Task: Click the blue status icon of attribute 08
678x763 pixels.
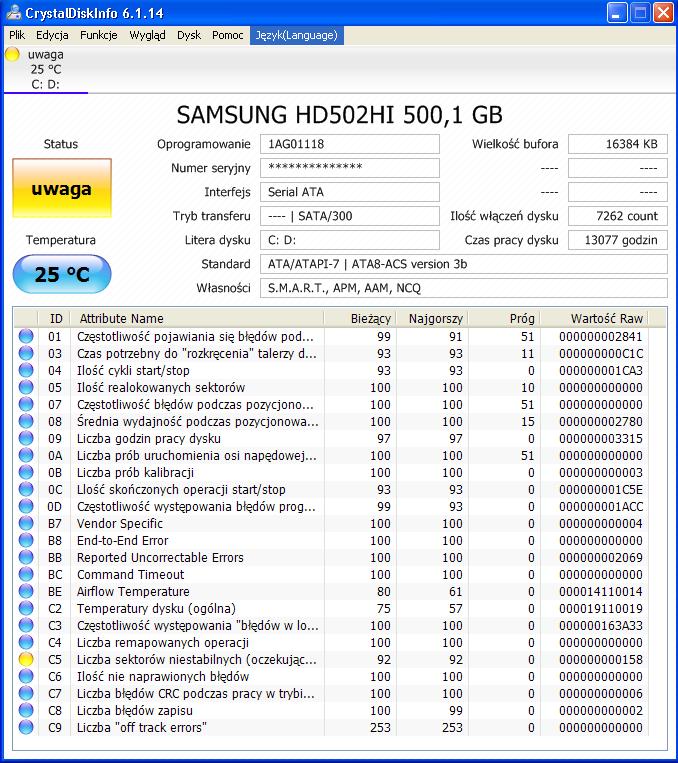Action: (x=26, y=421)
